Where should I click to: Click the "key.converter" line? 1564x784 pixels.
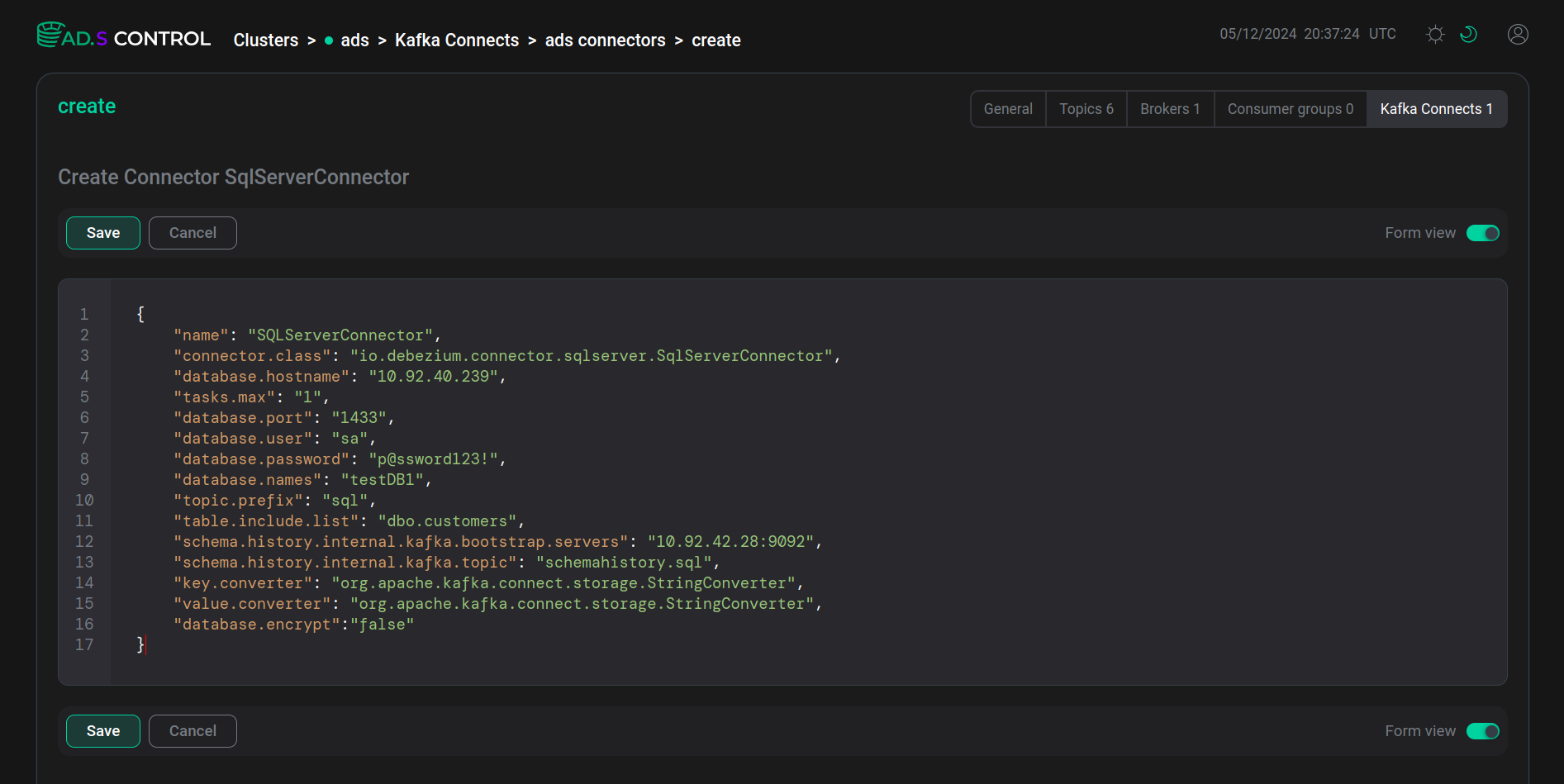point(488,583)
